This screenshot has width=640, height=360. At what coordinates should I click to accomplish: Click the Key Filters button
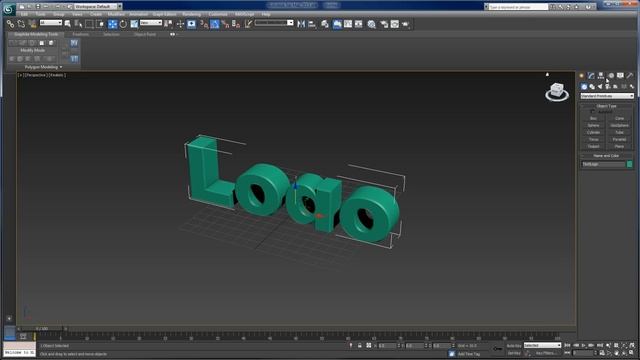point(545,353)
